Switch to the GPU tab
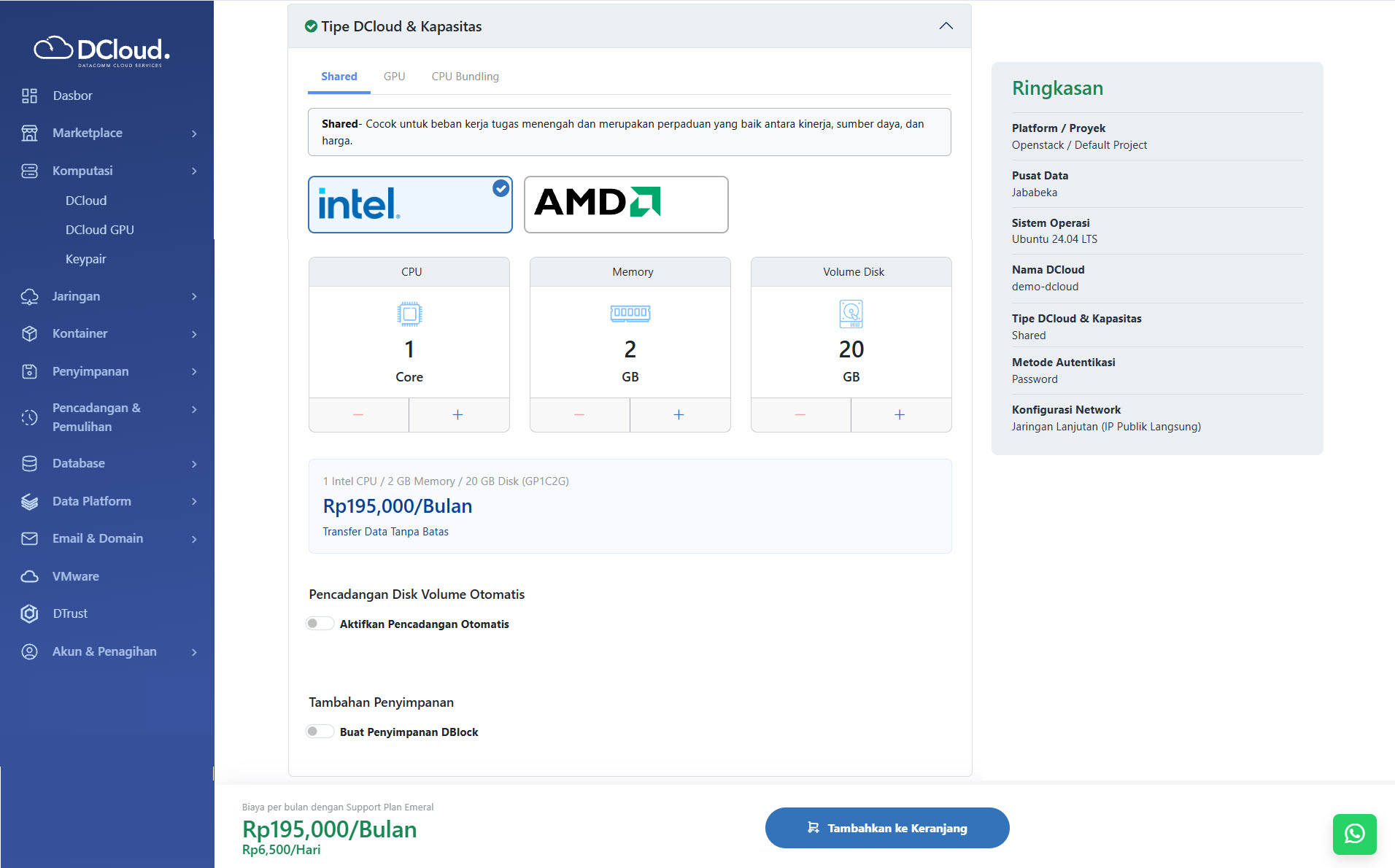 pos(394,77)
